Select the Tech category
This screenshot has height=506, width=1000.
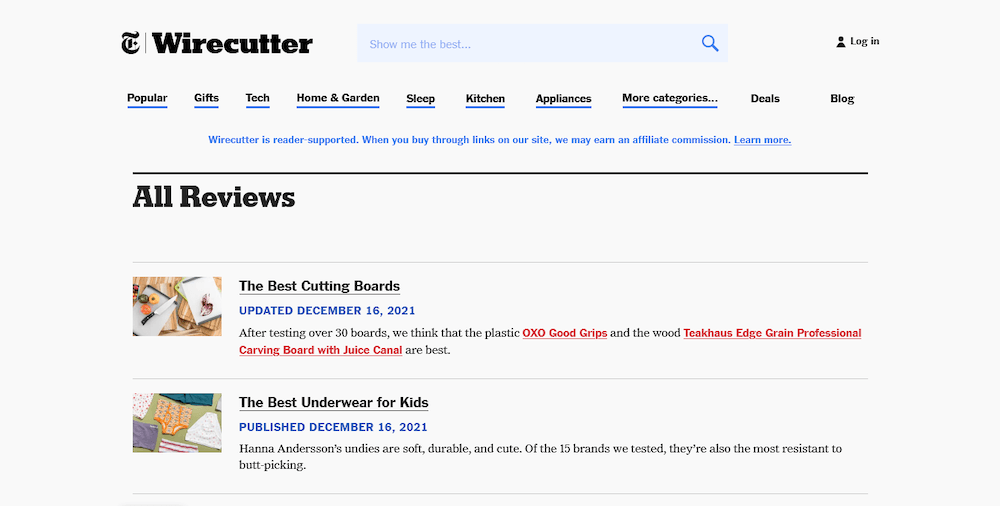[258, 98]
